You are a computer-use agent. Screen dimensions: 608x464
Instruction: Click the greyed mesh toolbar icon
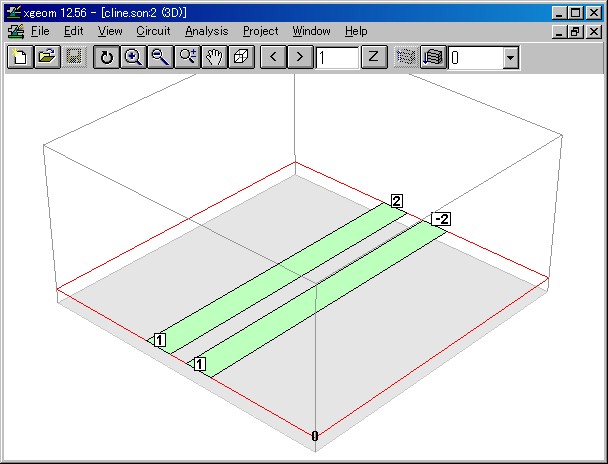tap(406, 57)
